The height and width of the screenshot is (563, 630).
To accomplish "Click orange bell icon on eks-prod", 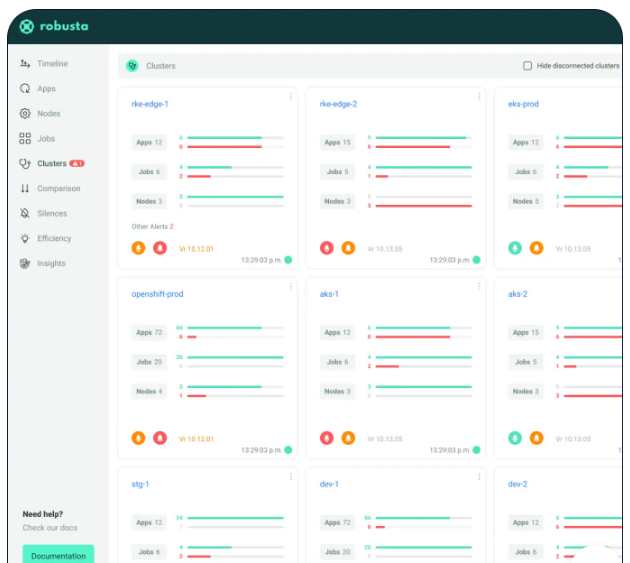I will 536,248.
